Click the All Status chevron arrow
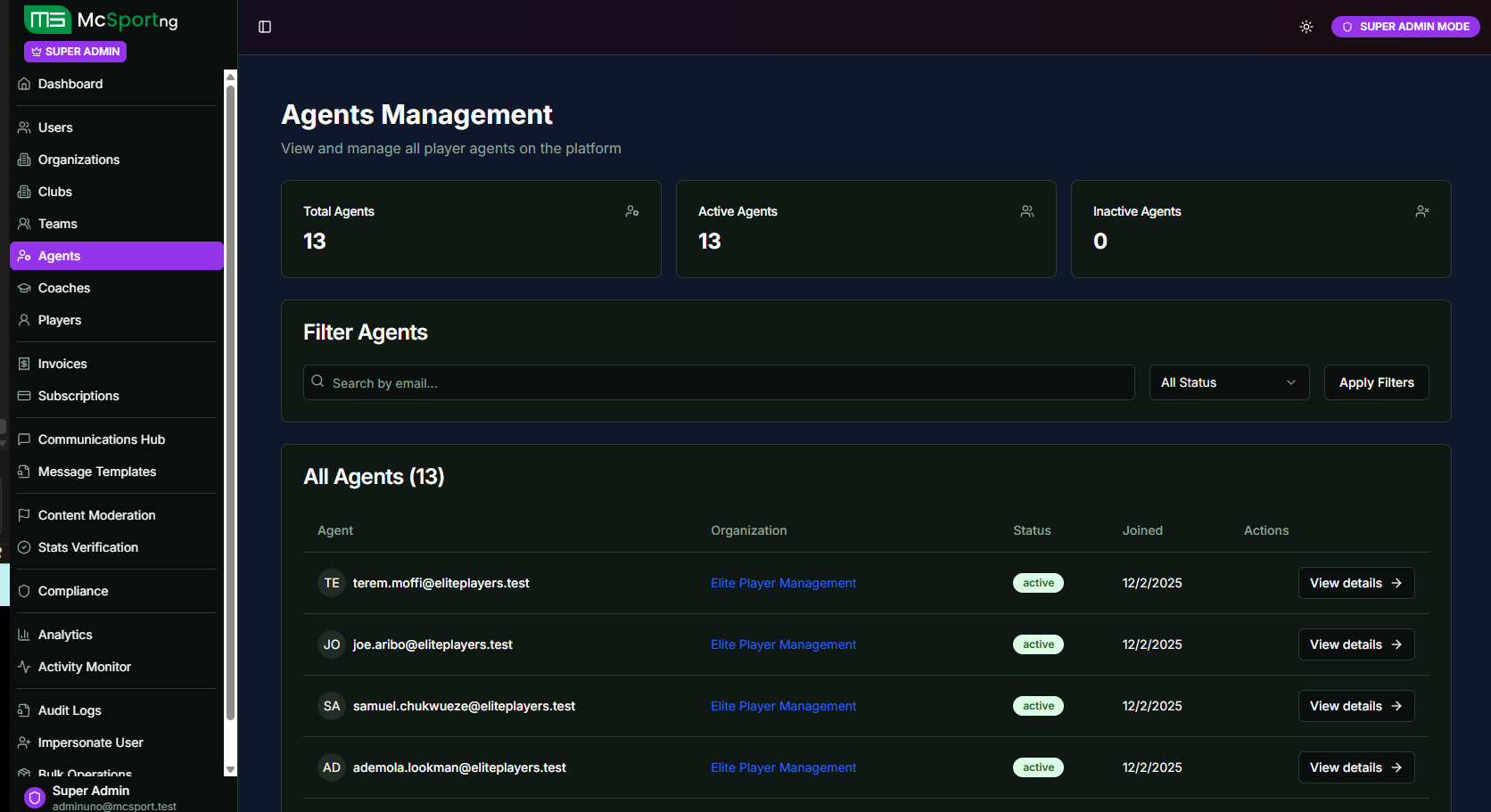Image resolution: width=1491 pixels, height=812 pixels. (1290, 382)
